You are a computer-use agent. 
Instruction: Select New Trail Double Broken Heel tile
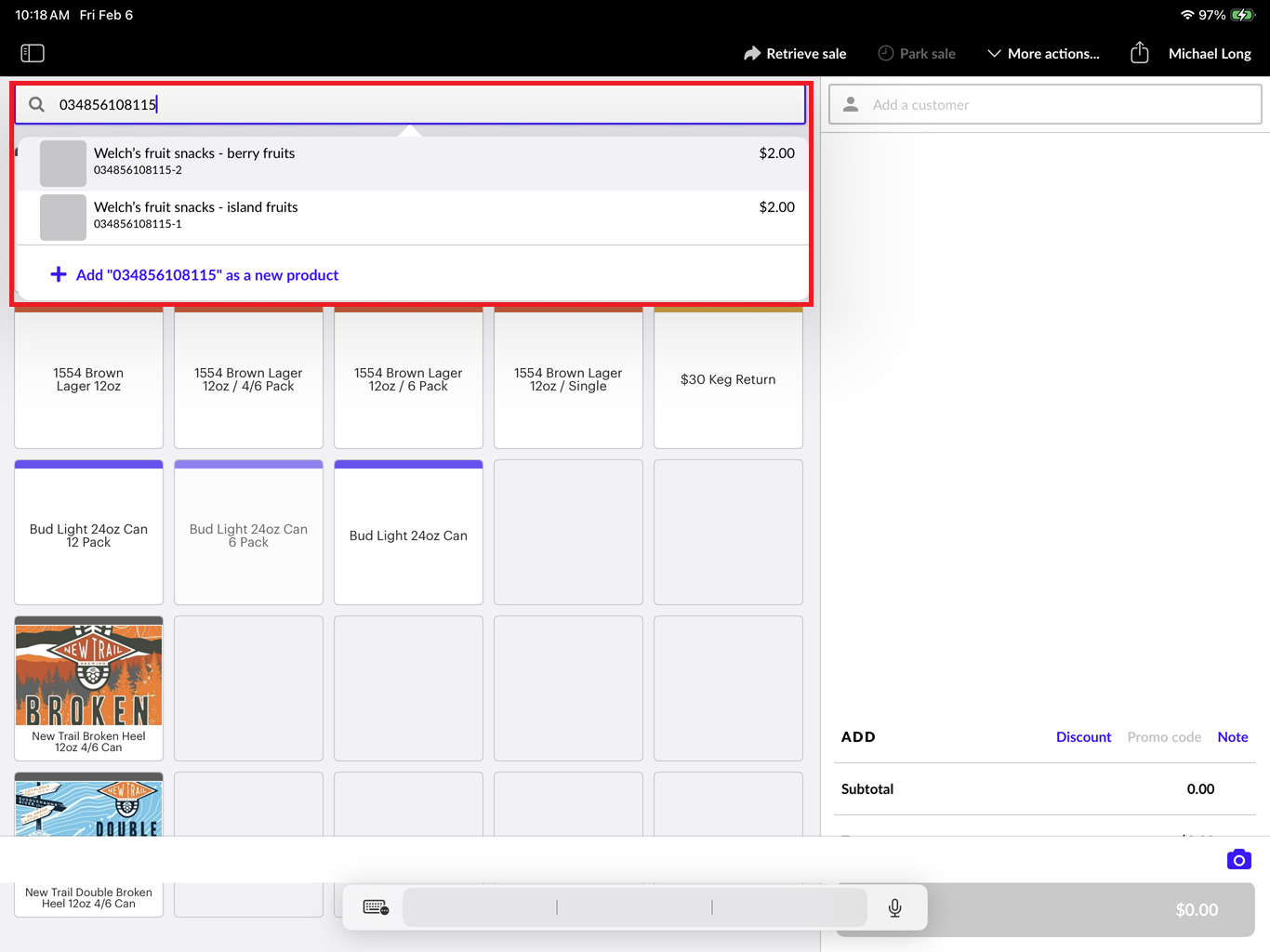pos(88,844)
